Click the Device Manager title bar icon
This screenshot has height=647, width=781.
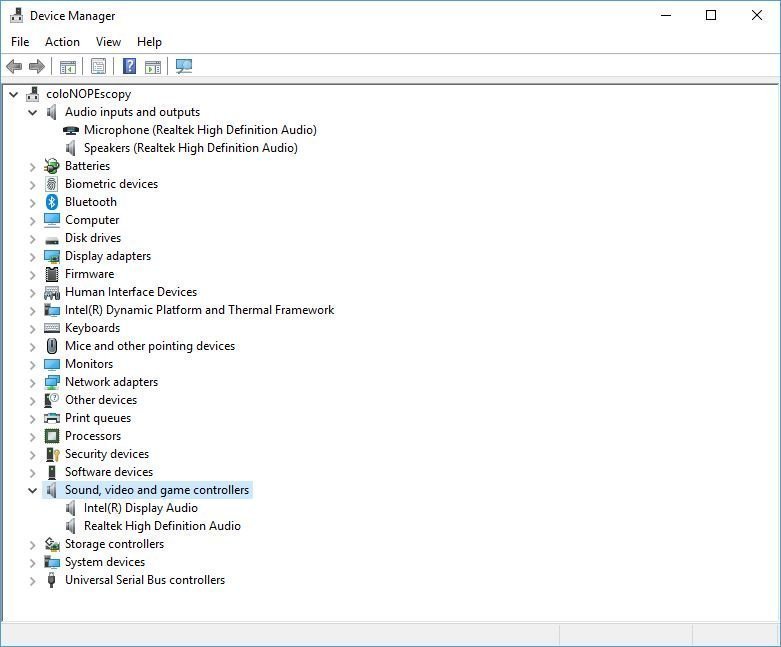16,16
